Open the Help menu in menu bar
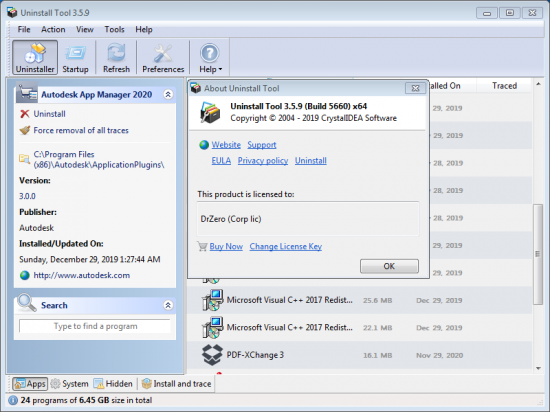This screenshot has width=550, height=412. 144,29
